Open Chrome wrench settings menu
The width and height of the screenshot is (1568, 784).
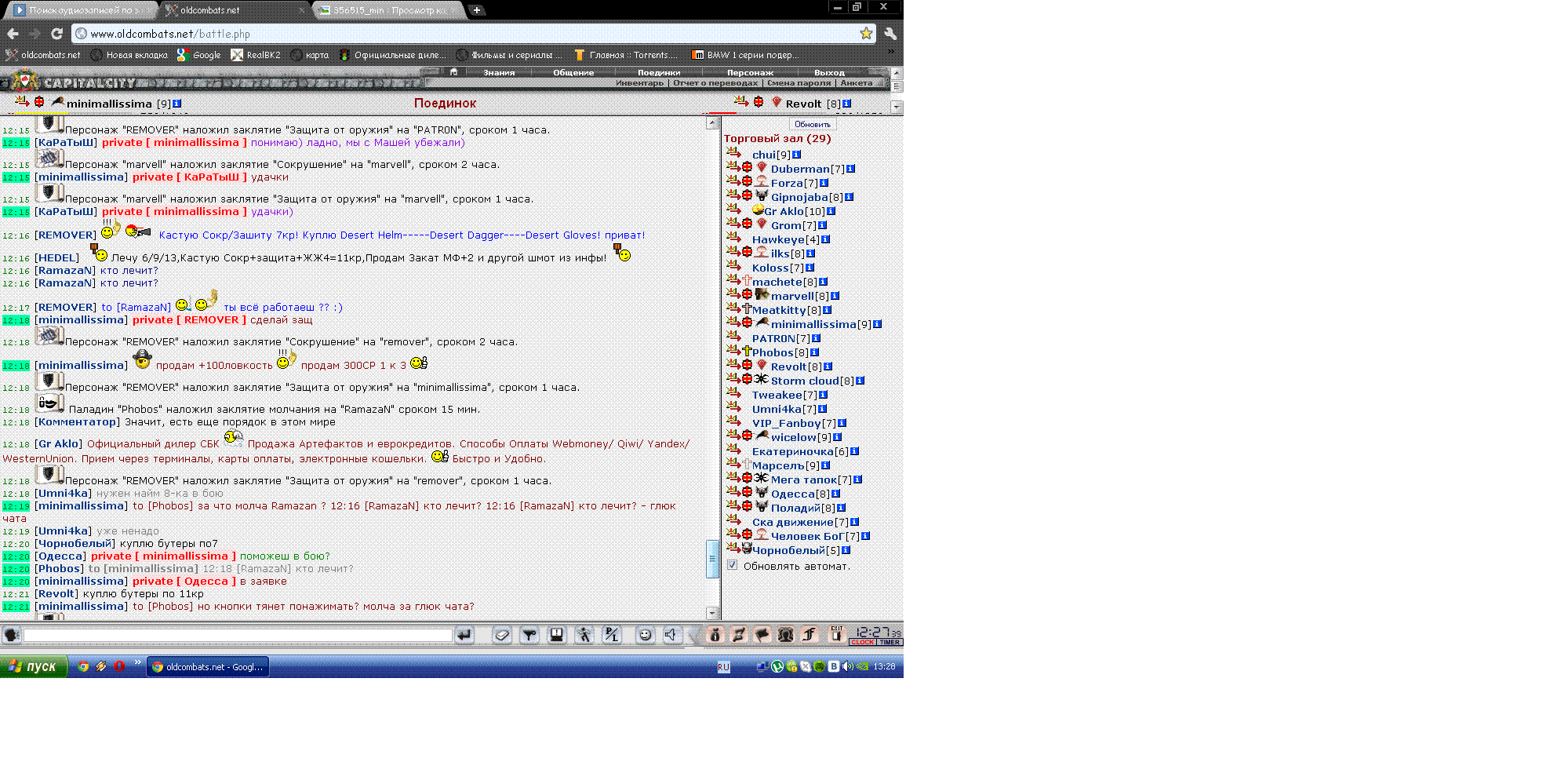coord(890,33)
